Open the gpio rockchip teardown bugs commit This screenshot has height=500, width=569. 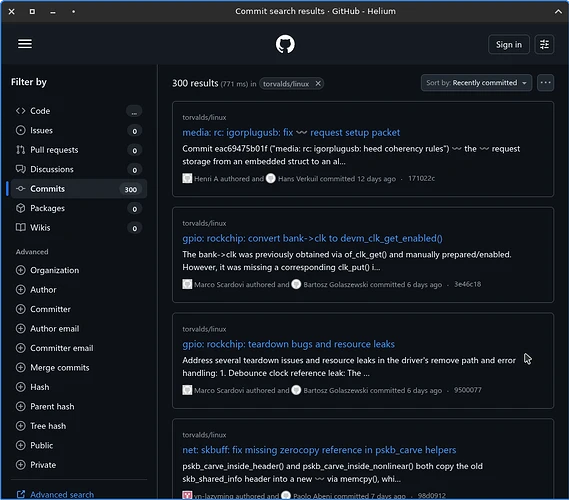288,344
